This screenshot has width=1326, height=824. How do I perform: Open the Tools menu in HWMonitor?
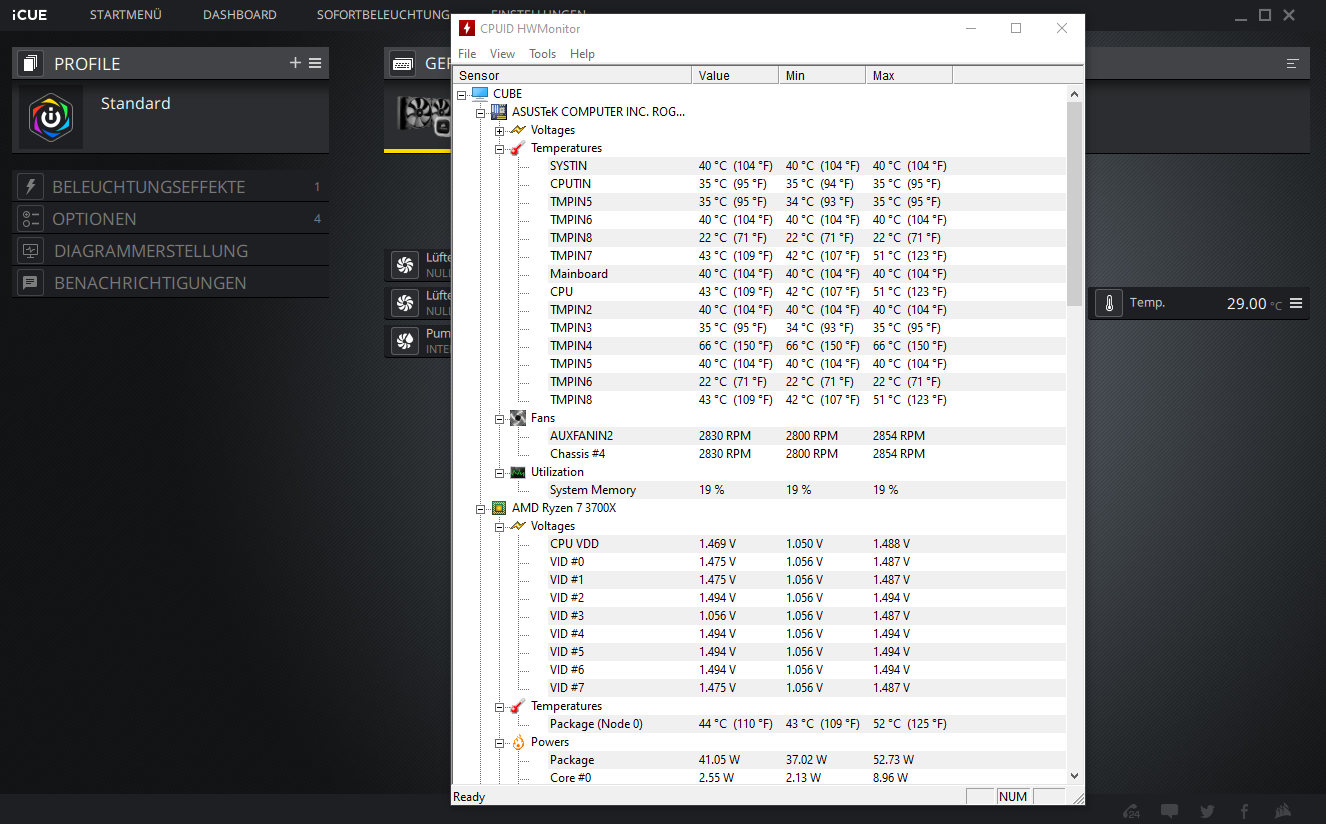[542, 54]
